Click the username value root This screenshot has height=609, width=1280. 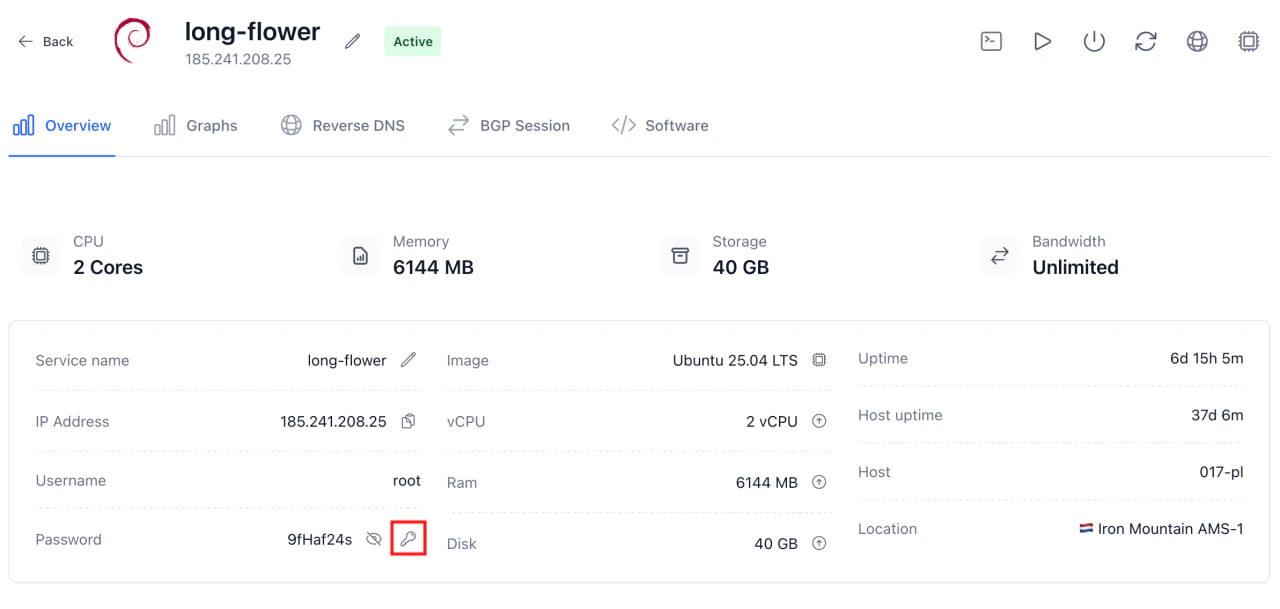(x=407, y=480)
